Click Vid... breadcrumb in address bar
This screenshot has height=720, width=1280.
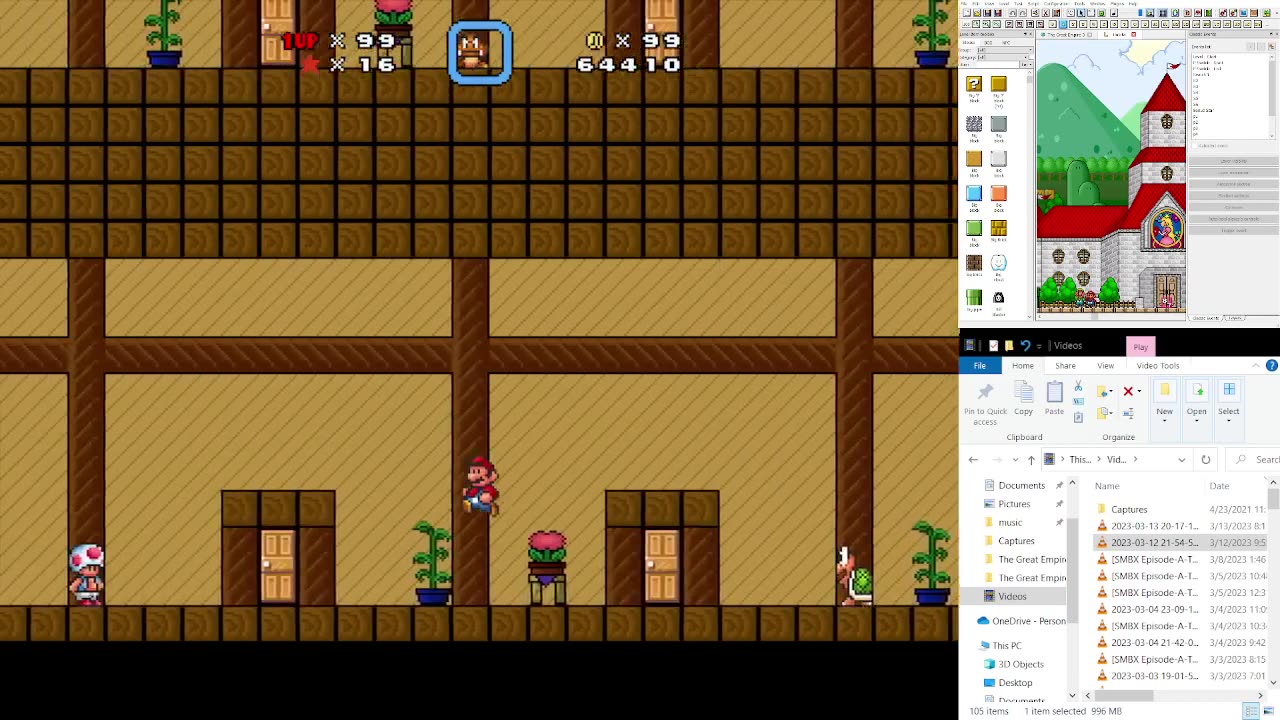1116,460
